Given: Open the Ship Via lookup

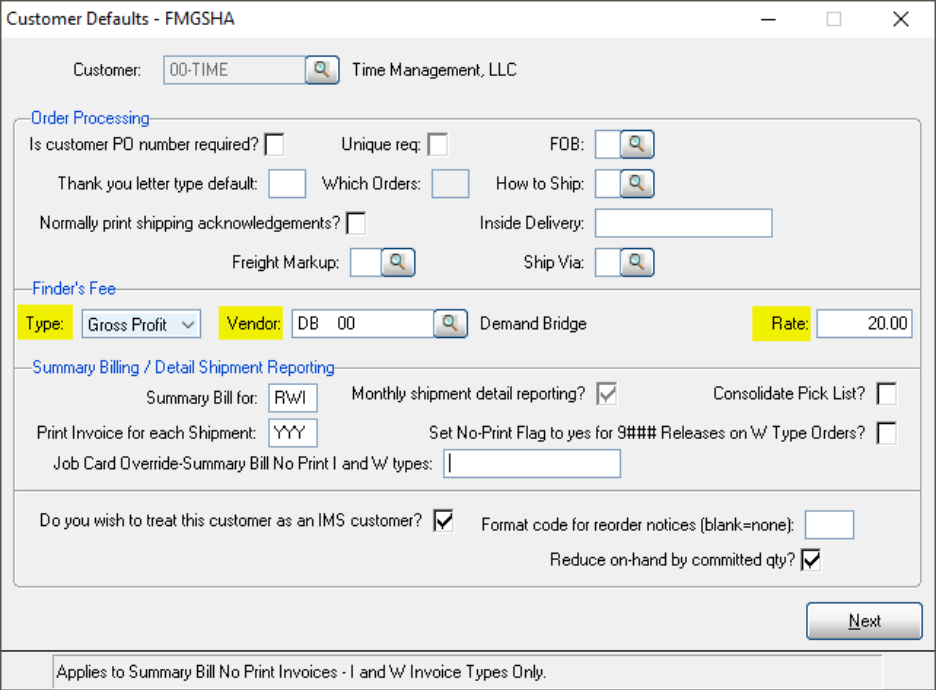Looking at the screenshot, I should coord(637,263).
